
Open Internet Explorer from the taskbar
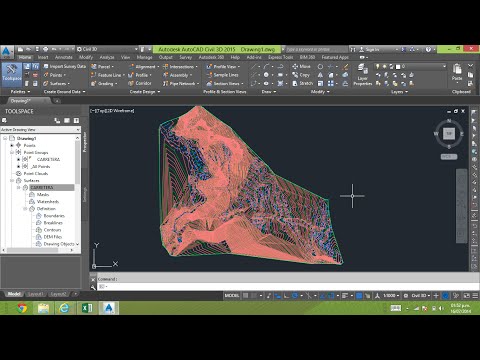click(64, 308)
